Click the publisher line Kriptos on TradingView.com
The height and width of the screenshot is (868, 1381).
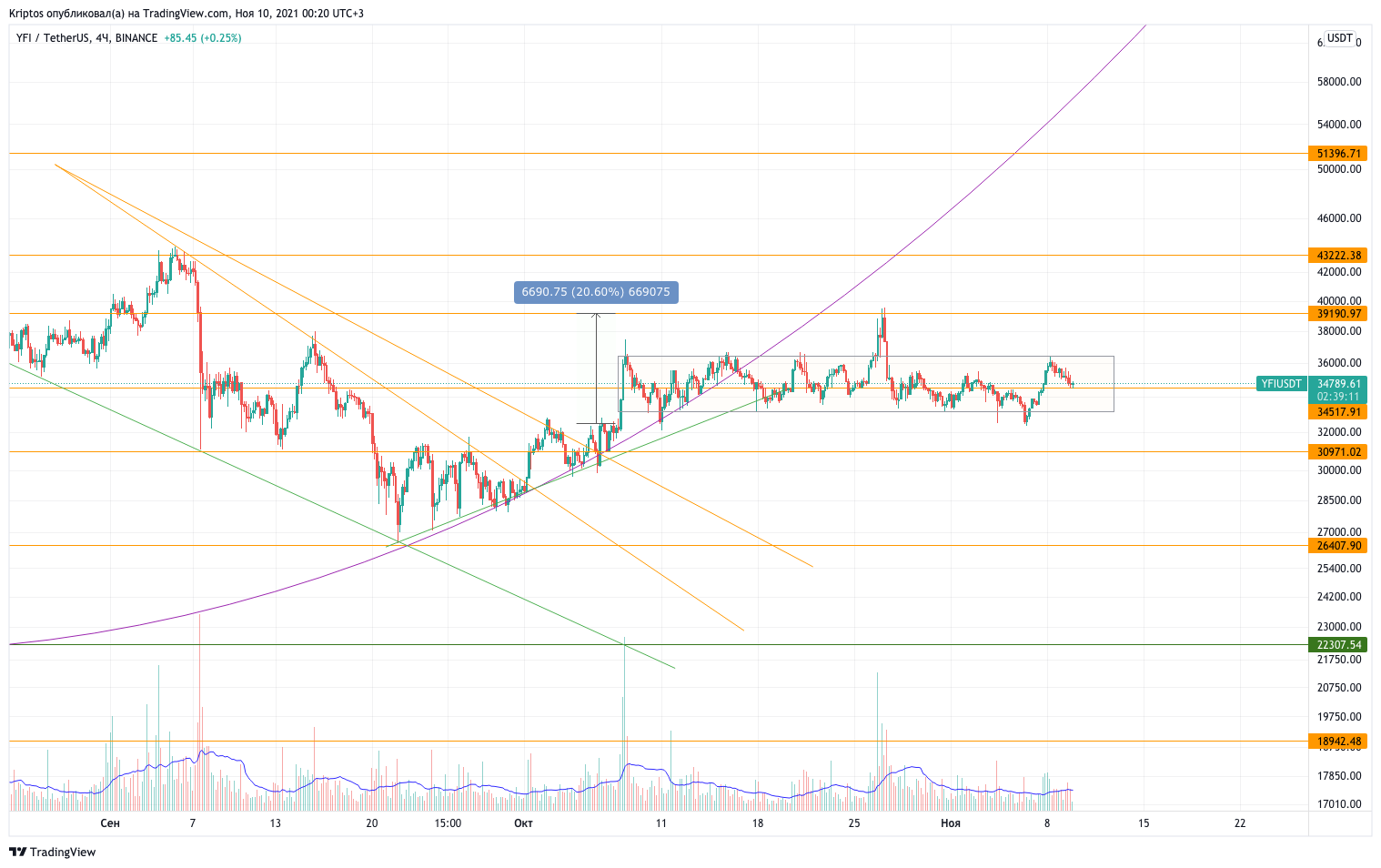coord(186,14)
